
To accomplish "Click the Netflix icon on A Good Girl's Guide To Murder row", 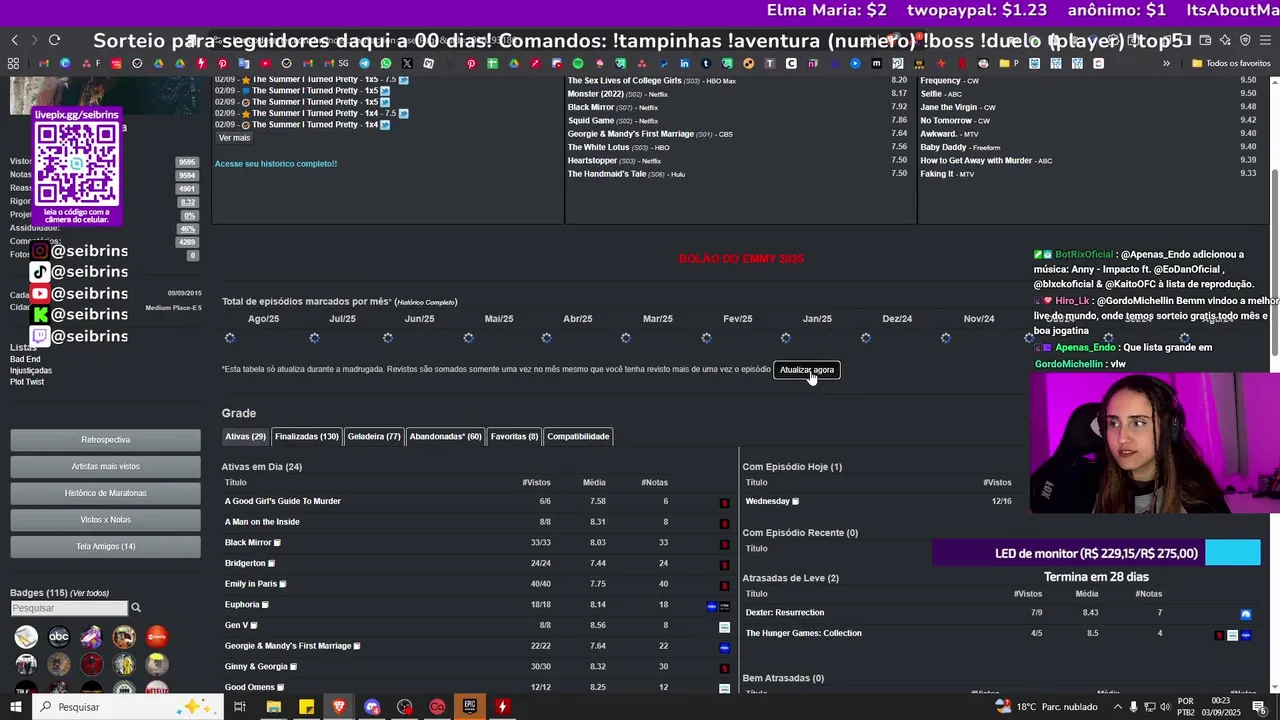I will (x=725, y=502).
